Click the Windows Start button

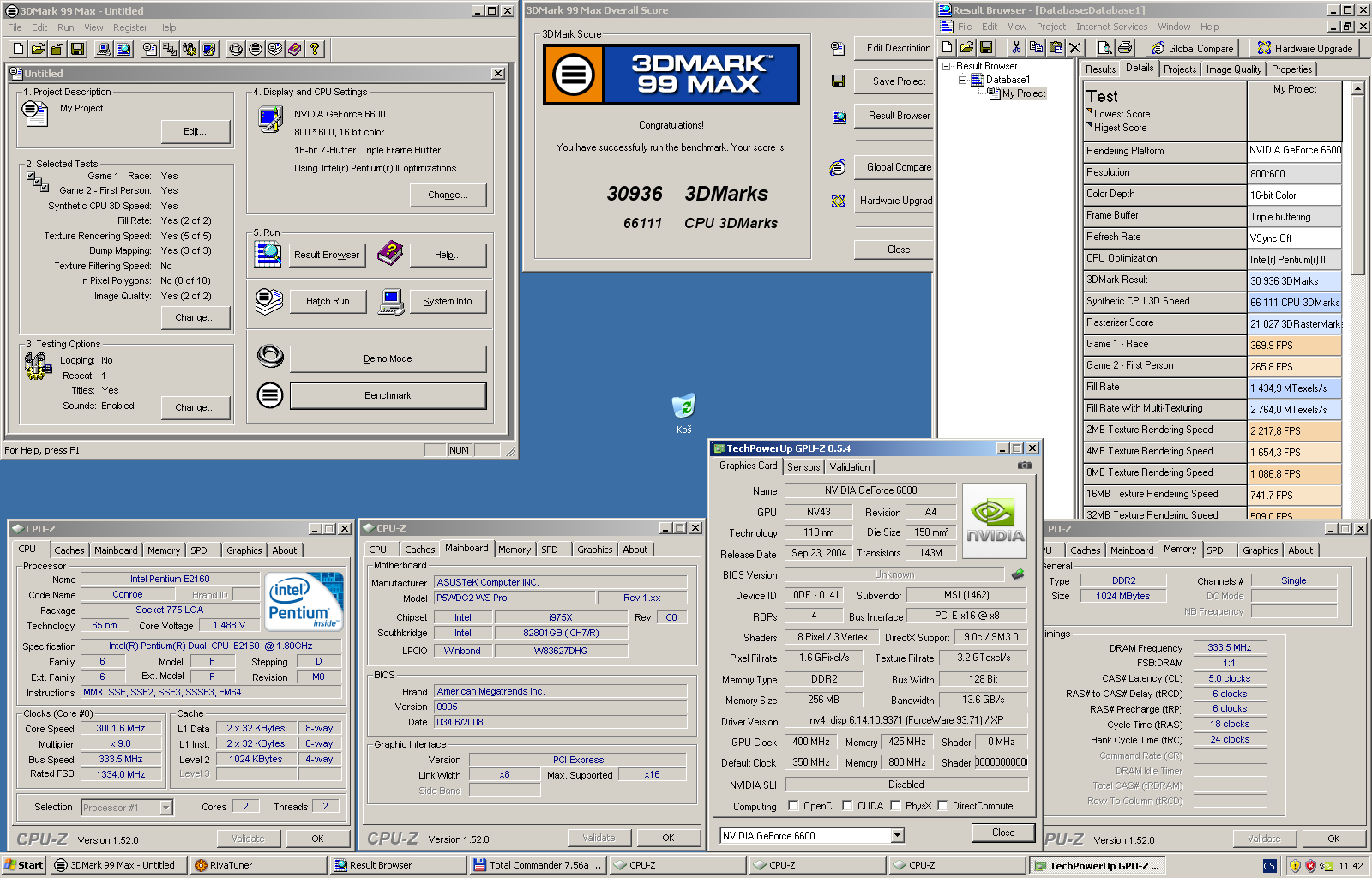(24, 865)
